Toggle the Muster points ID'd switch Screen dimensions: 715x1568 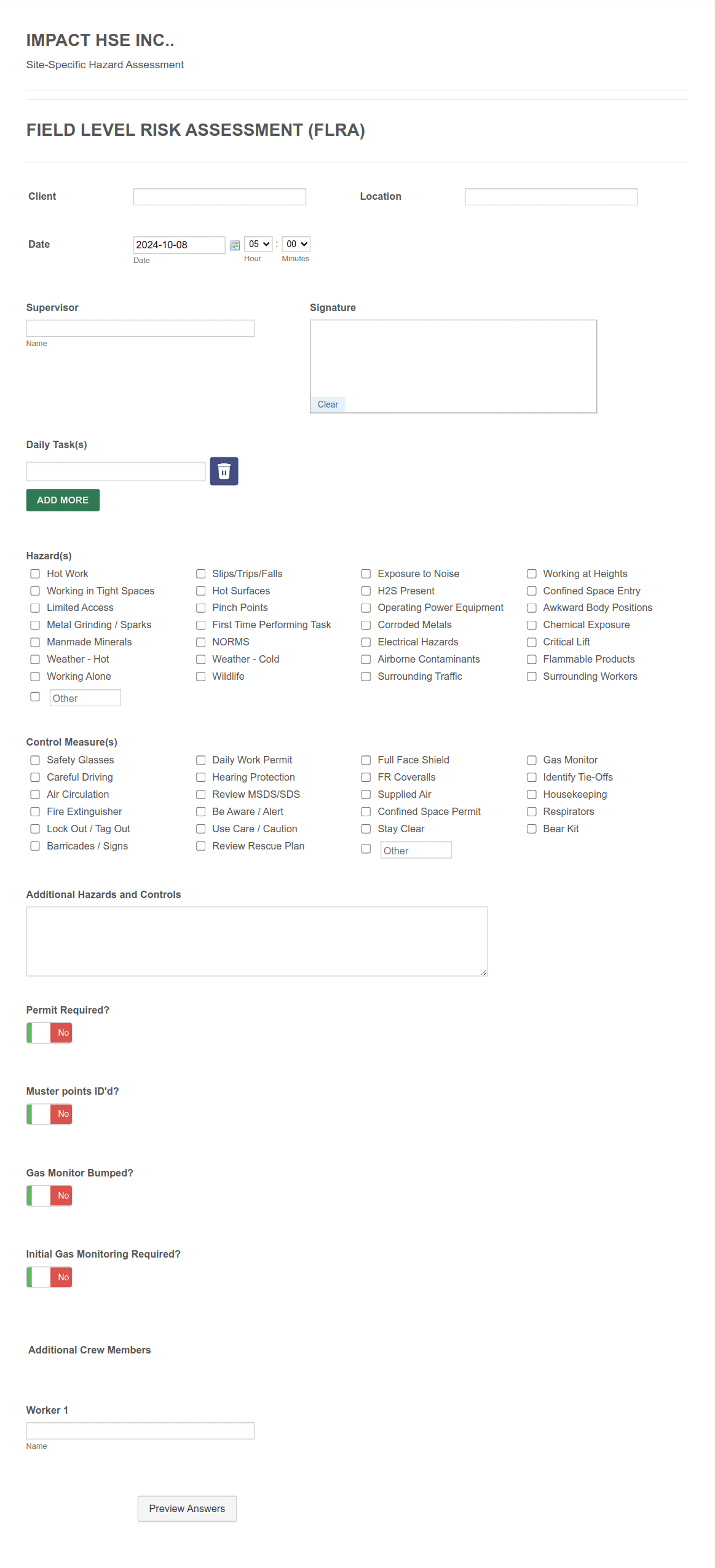click(x=49, y=1114)
